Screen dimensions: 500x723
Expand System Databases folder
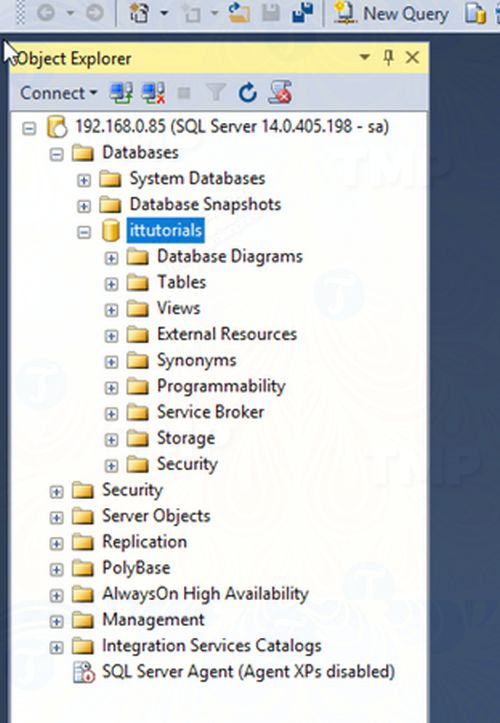pyautogui.click(x=83, y=180)
